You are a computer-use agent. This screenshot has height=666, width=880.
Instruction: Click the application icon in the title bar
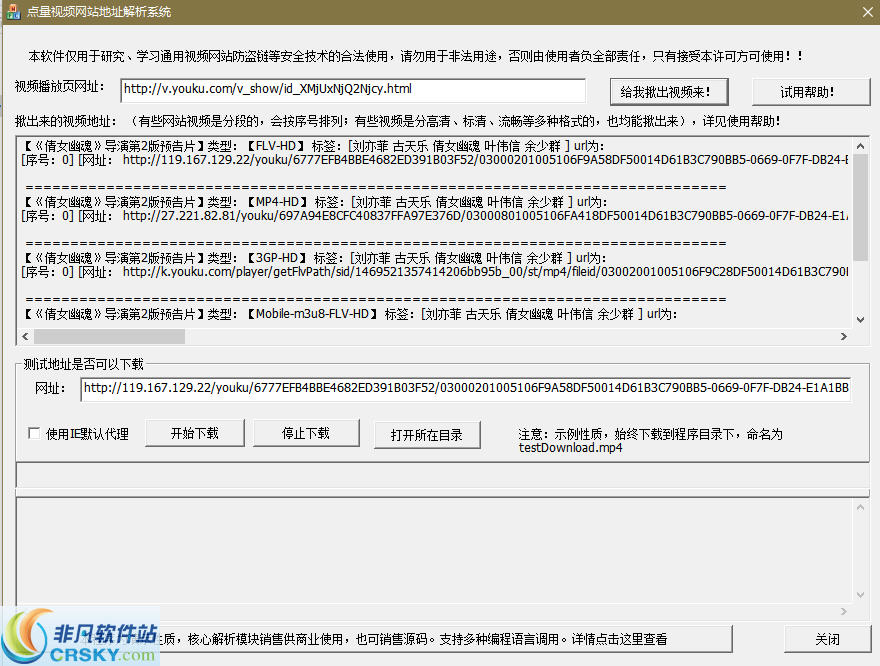pyautogui.click(x=13, y=11)
